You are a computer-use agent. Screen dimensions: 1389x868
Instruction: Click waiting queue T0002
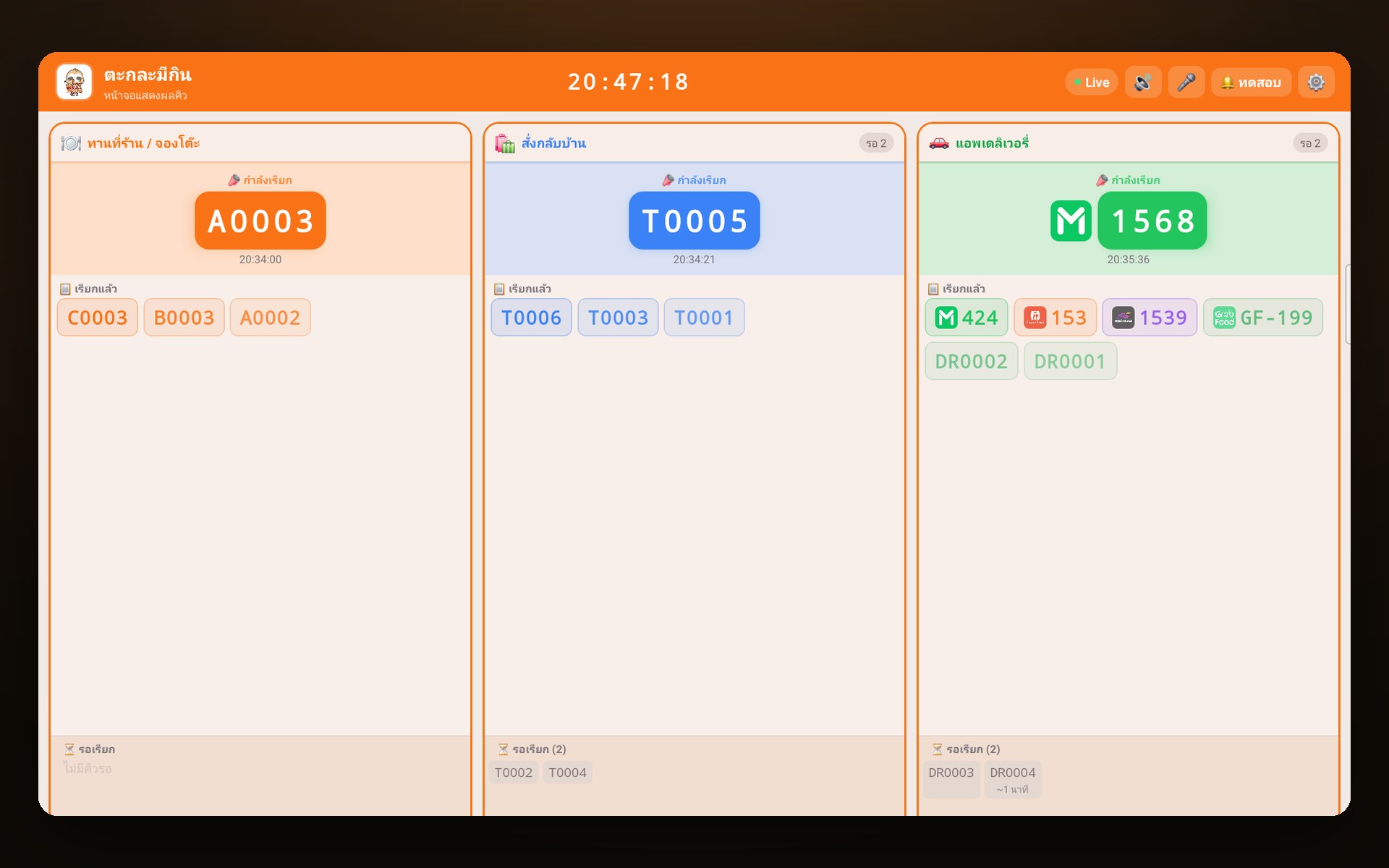click(x=514, y=773)
